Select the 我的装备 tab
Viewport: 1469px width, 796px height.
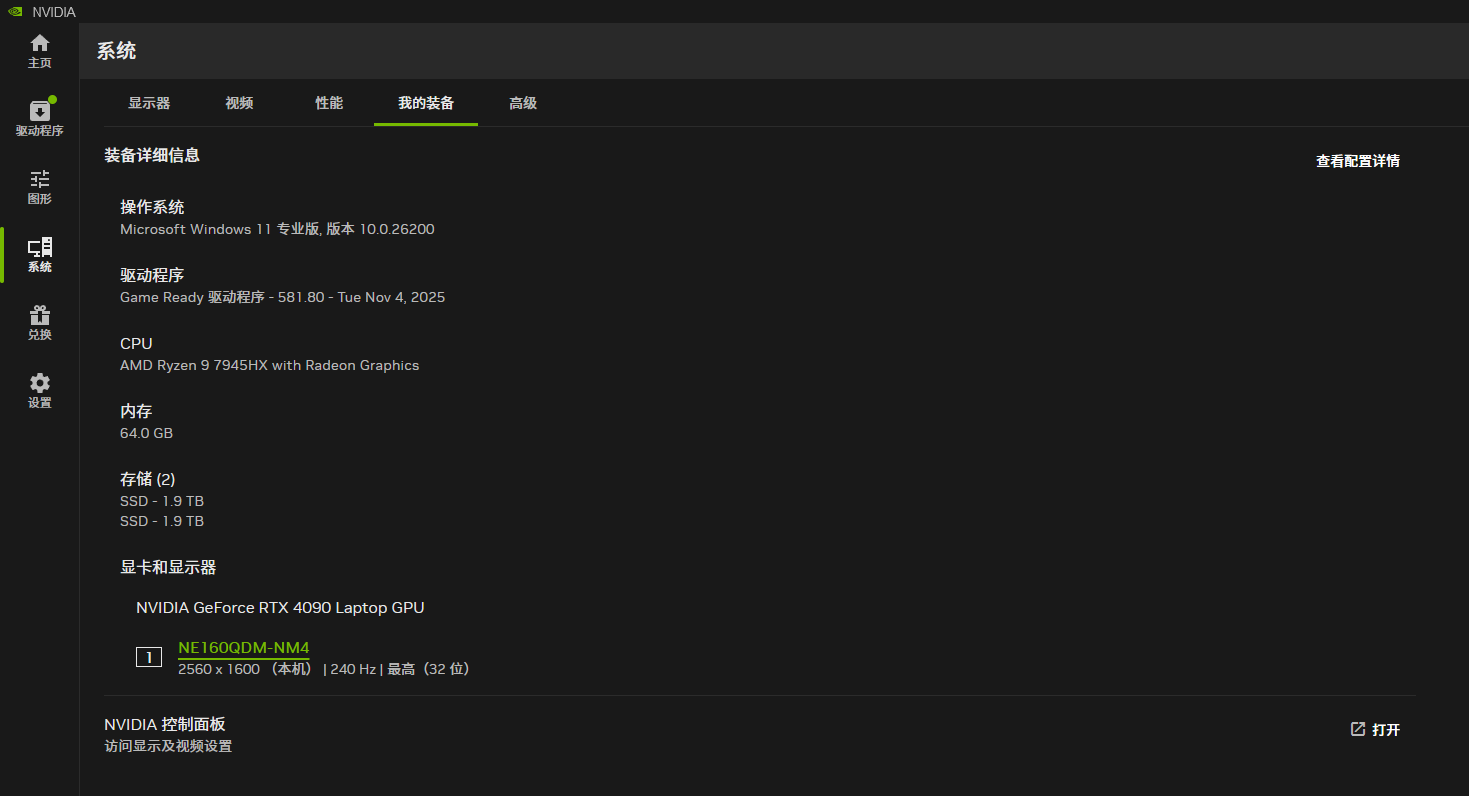[426, 103]
